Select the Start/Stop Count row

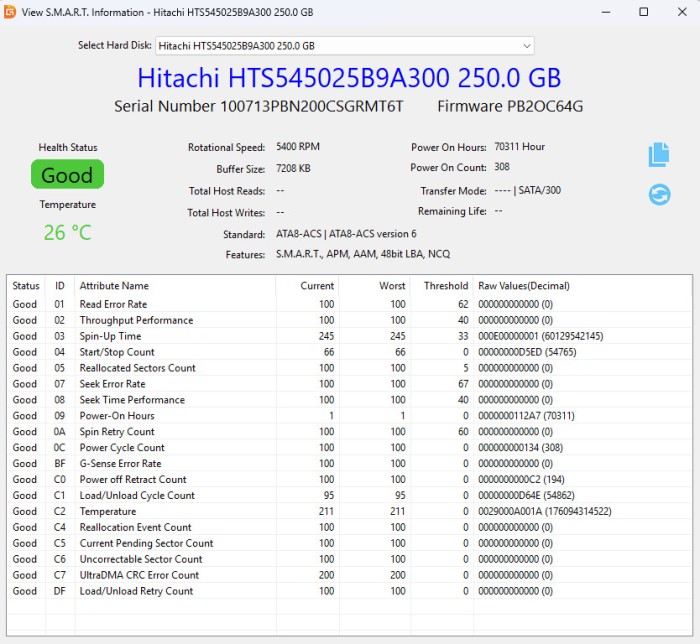pos(350,352)
